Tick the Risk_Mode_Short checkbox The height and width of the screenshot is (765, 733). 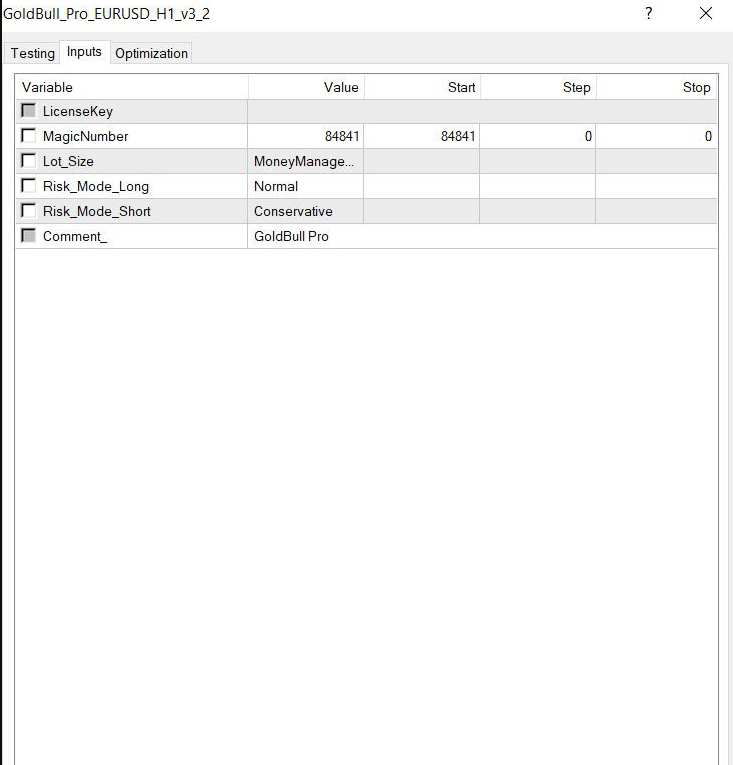pyautogui.click(x=28, y=211)
